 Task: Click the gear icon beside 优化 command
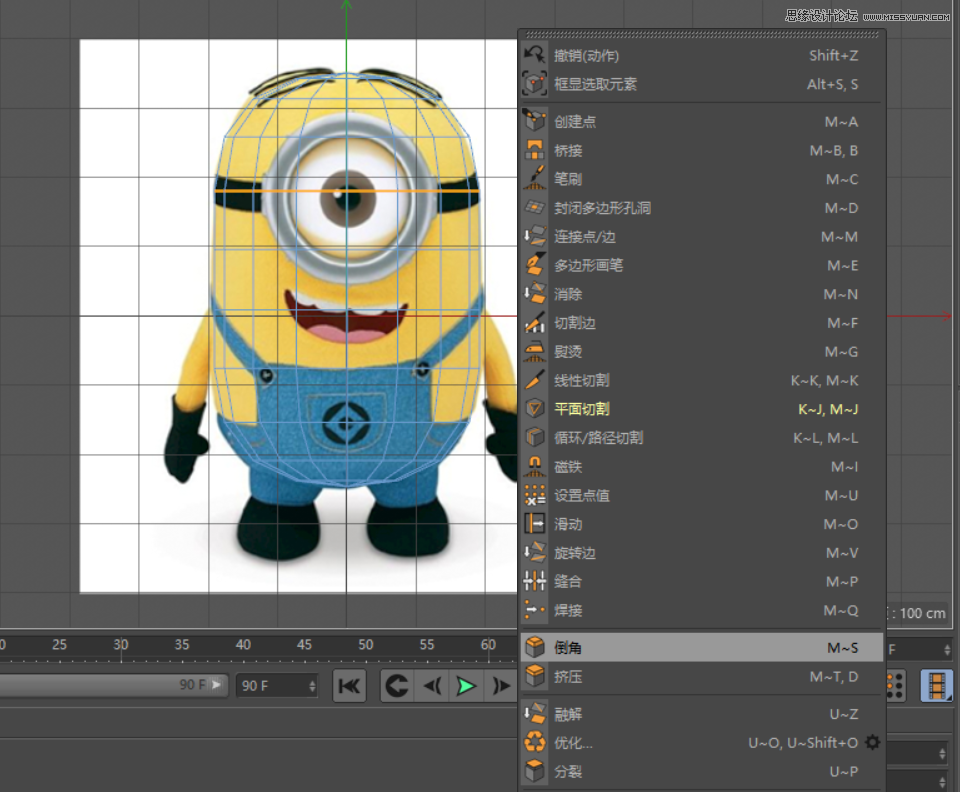(x=872, y=742)
